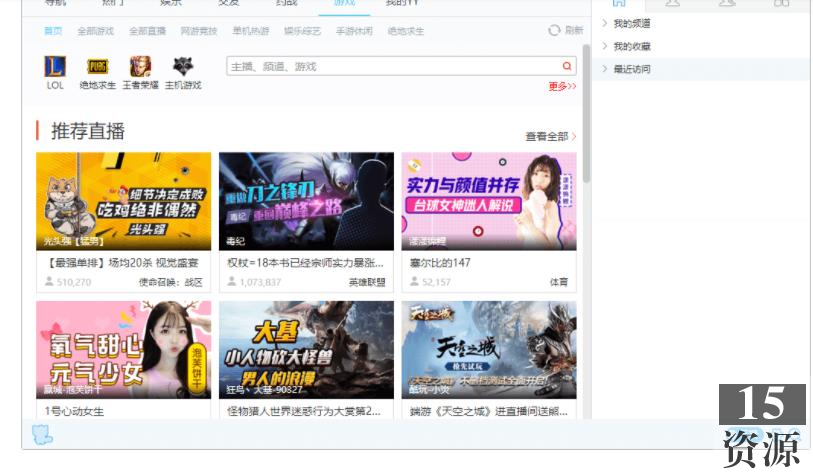
Task: Switch to the 娱乐综艺 sub-tab
Action: (302, 31)
